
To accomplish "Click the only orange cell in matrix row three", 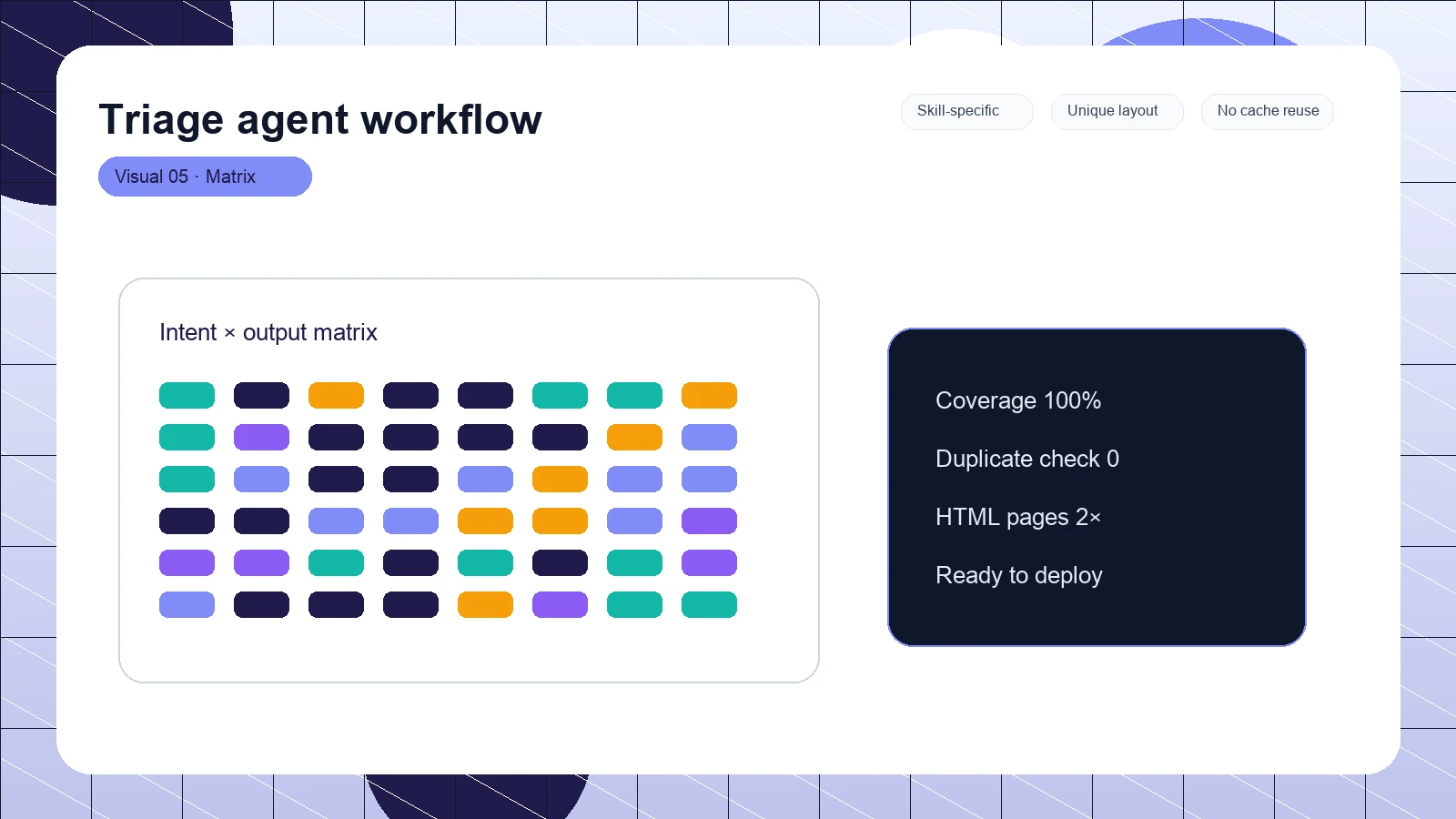I will point(560,480).
